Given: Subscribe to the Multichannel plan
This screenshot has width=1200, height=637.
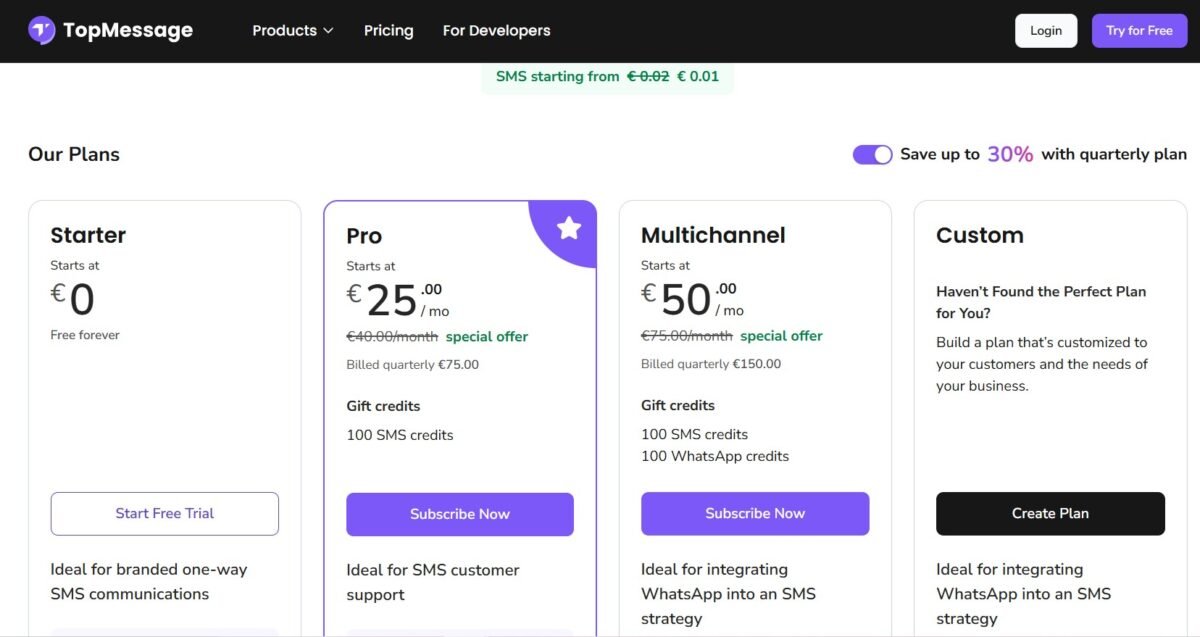Looking at the screenshot, I should click(x=755, y=513).
